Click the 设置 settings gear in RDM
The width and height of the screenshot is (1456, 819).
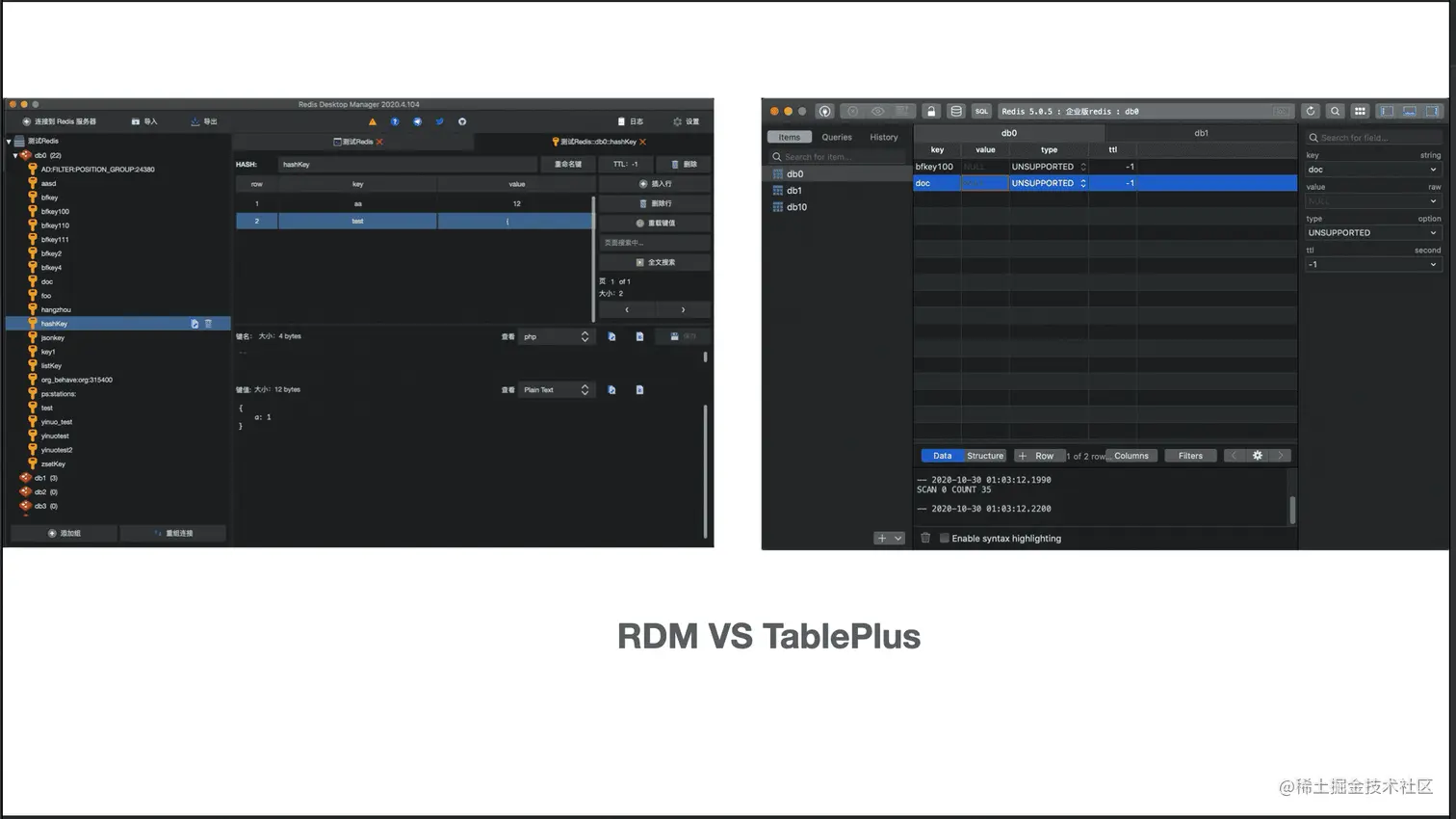(686, 121)
